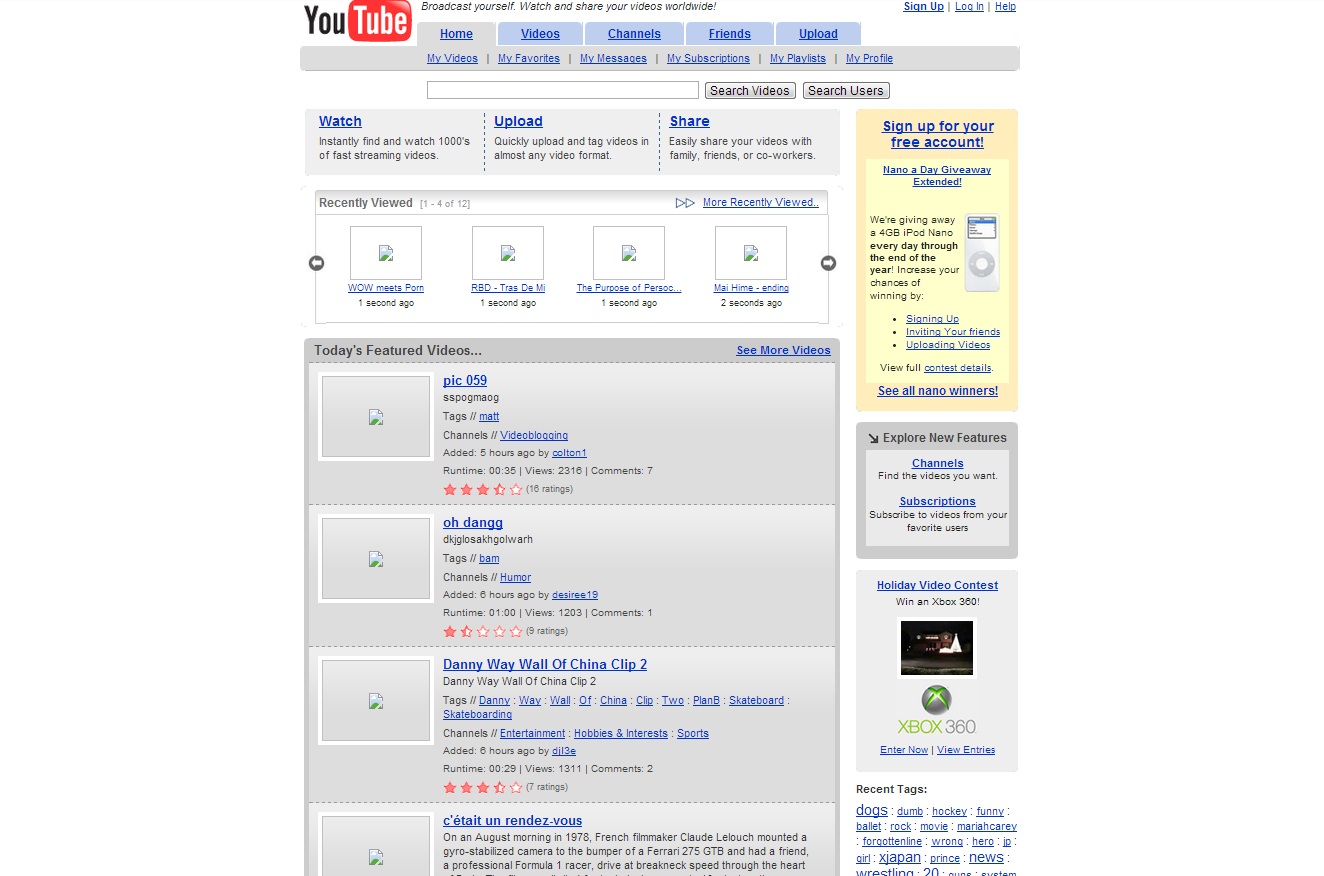Click the Skateboarding tag link
Viewport: 1324px width, 876px height.
coord(477,715)
